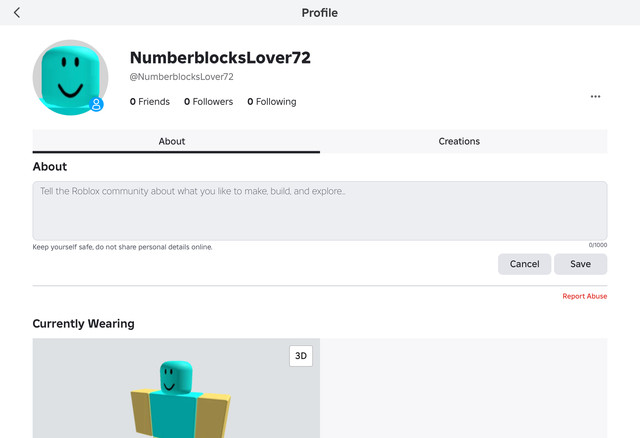Screen dimensions: 640x438
Task: Open the 0 Followers list
Action: [211, 102]
